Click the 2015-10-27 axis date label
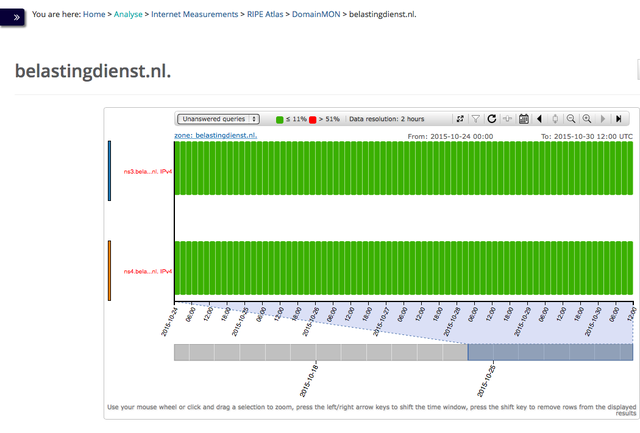 (x=380, y=322)
